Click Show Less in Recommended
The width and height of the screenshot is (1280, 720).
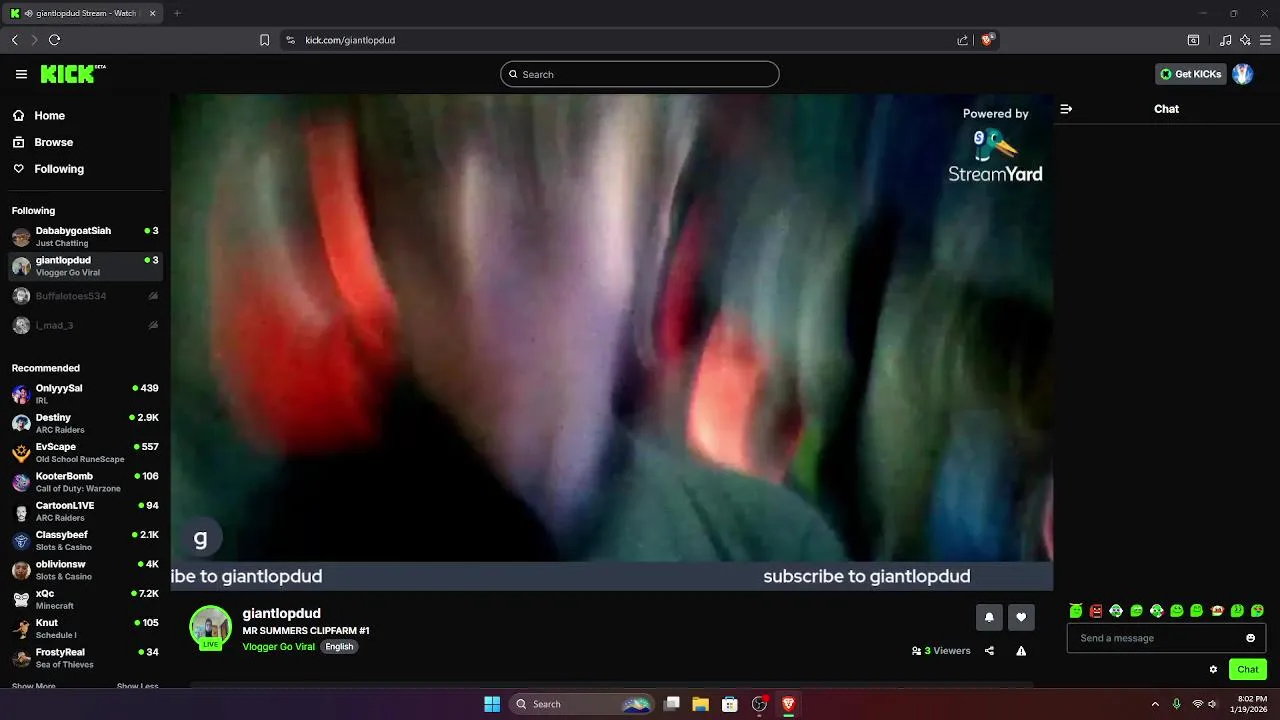pyautogui.click(x=137, y=686)
